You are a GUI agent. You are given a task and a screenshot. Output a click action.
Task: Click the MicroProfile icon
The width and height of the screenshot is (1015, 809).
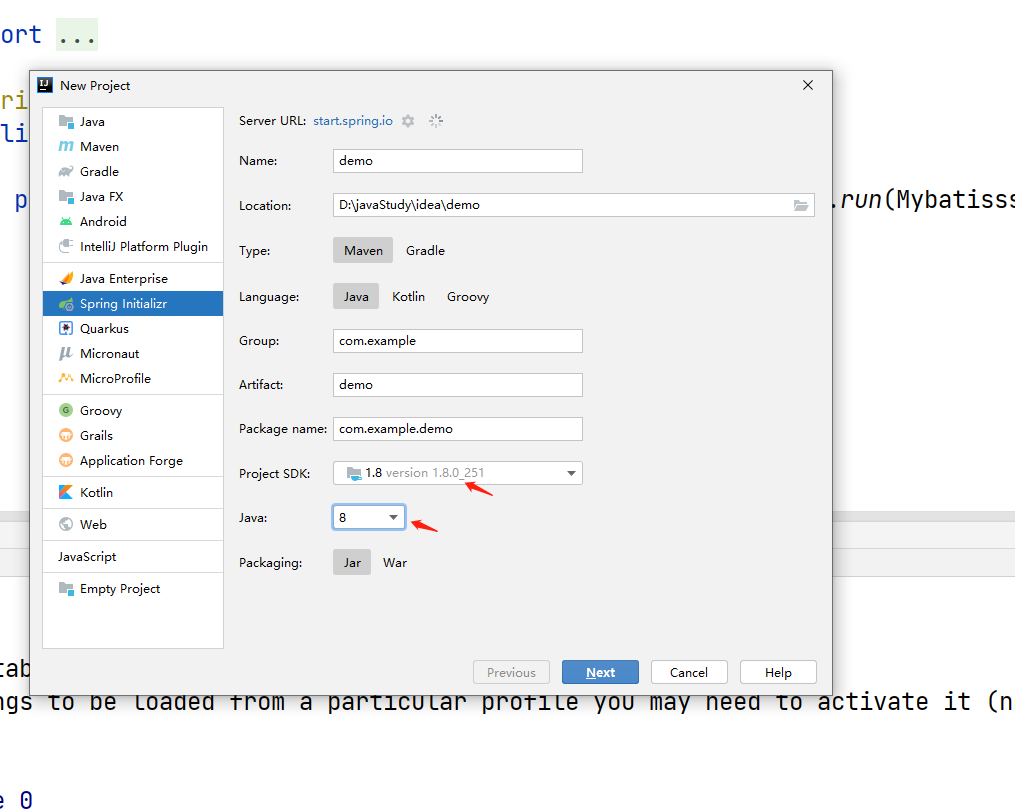click(x=66, y=378)
